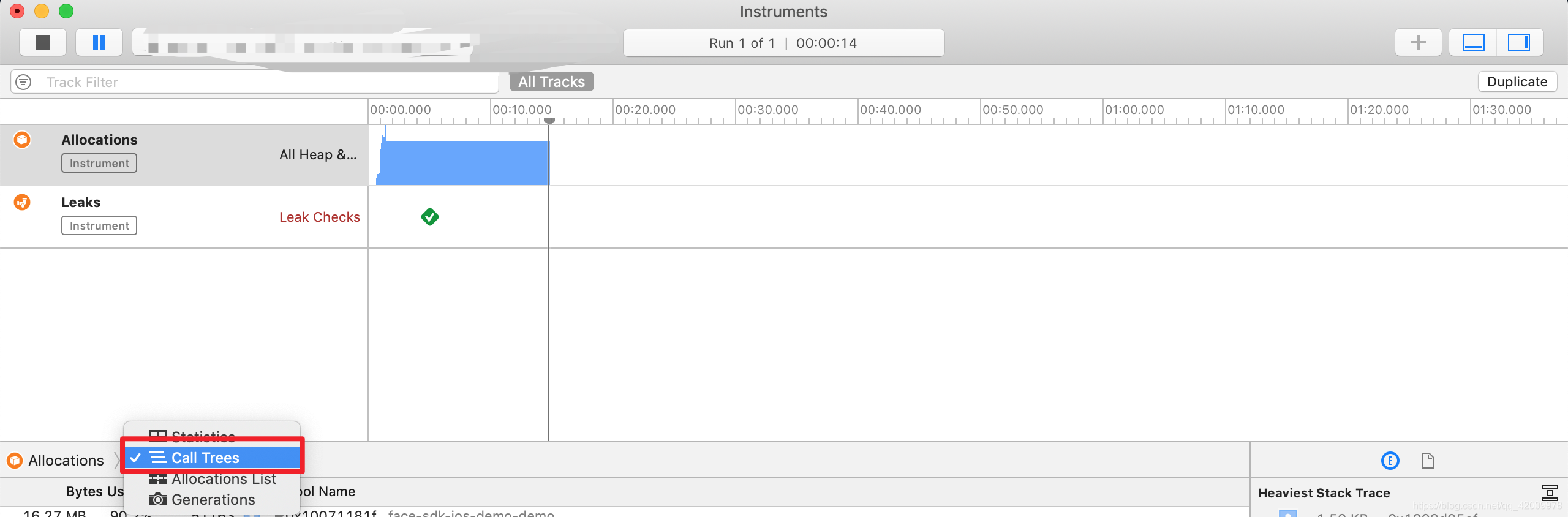Toggle the right inspector pane view
The image size is (1568, 517).
tap(1519, 42)
